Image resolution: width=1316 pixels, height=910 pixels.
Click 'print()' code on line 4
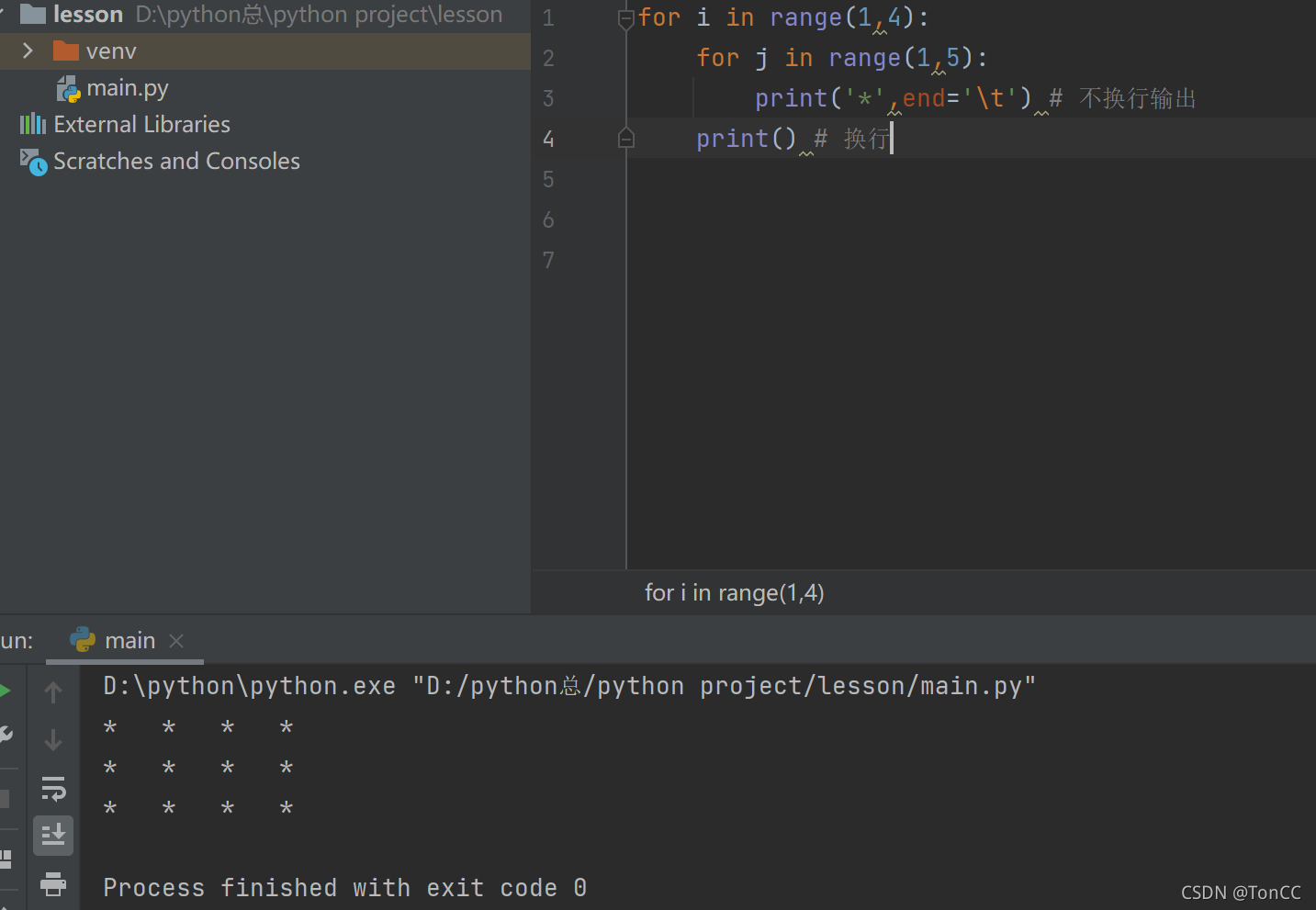point(746,139)
